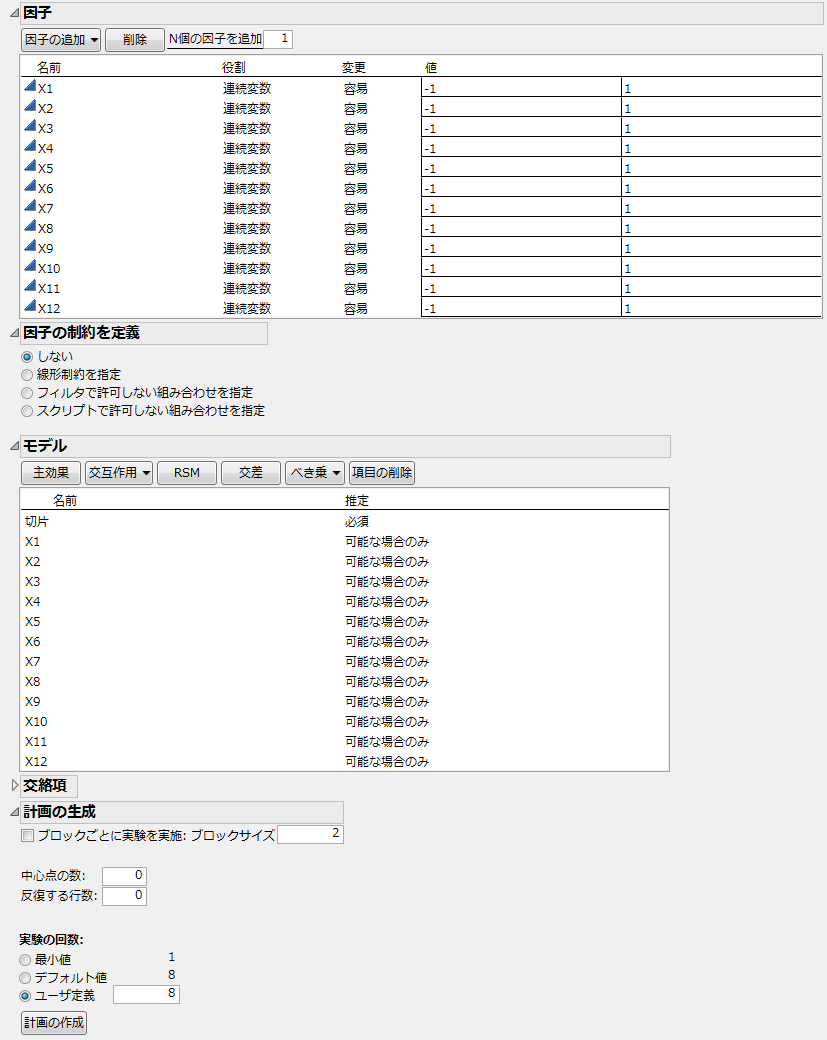Click the 計画の作成 button

(x=52, y=1023)
